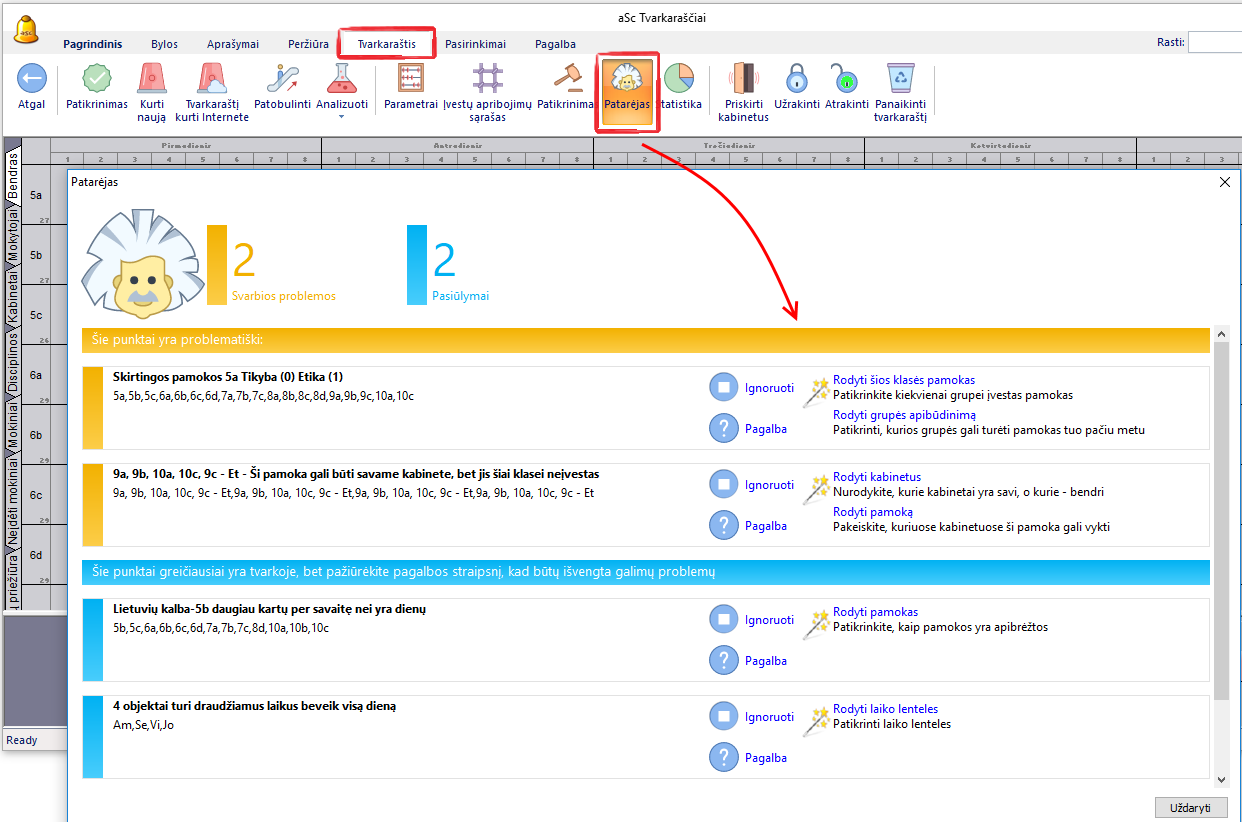Open Patikrinimas green checkmark tool
Viewport: 1242px width, 824px height.
pyautogui.click(x=97, y=79)
